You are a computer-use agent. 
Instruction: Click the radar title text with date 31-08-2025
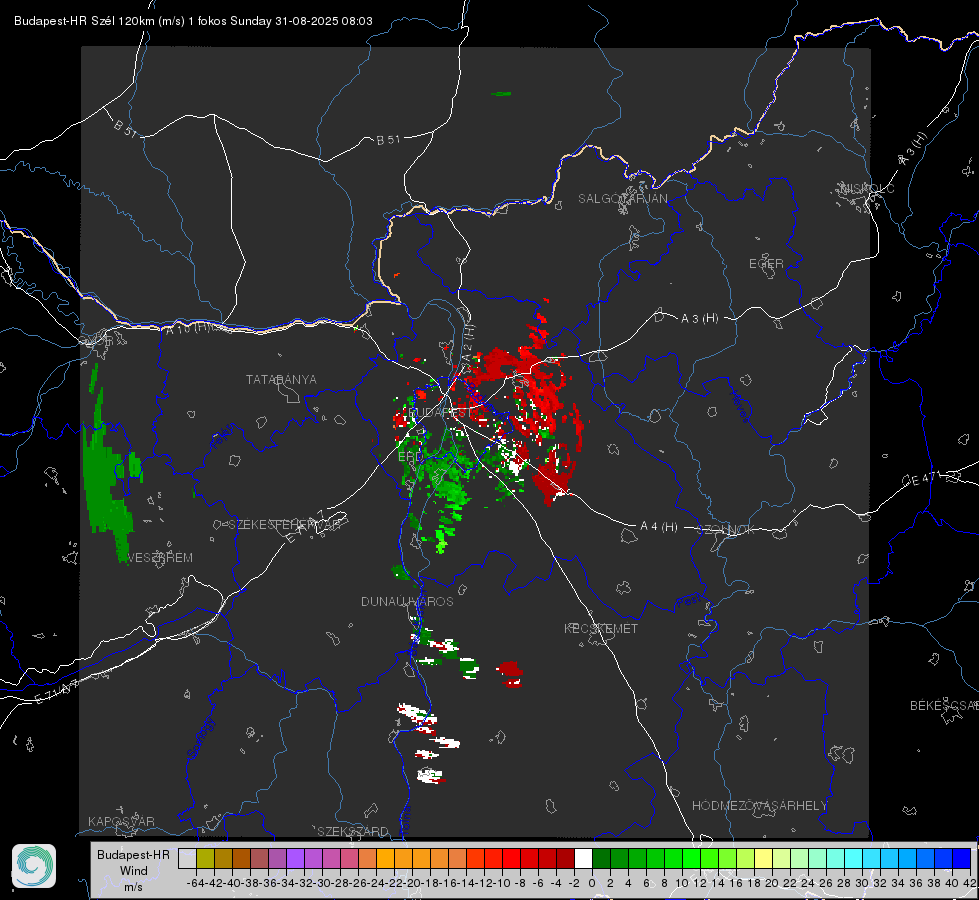point(193,21)
